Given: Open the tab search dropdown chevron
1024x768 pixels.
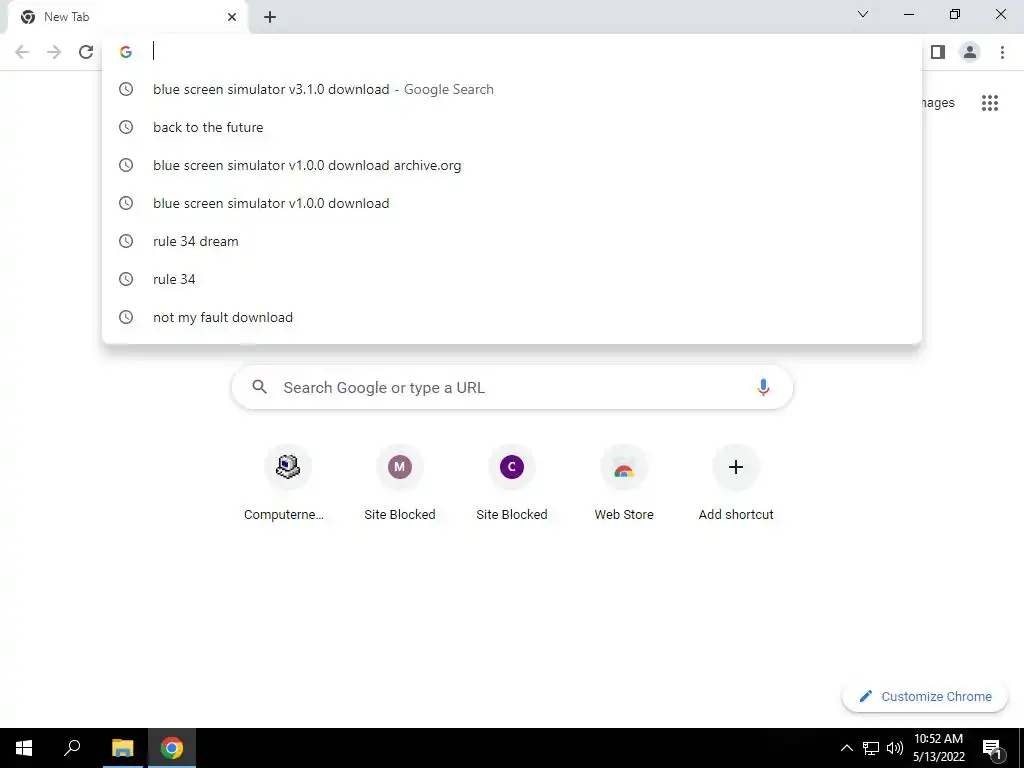Looking at the screenshot, I should tap(863, 14).
